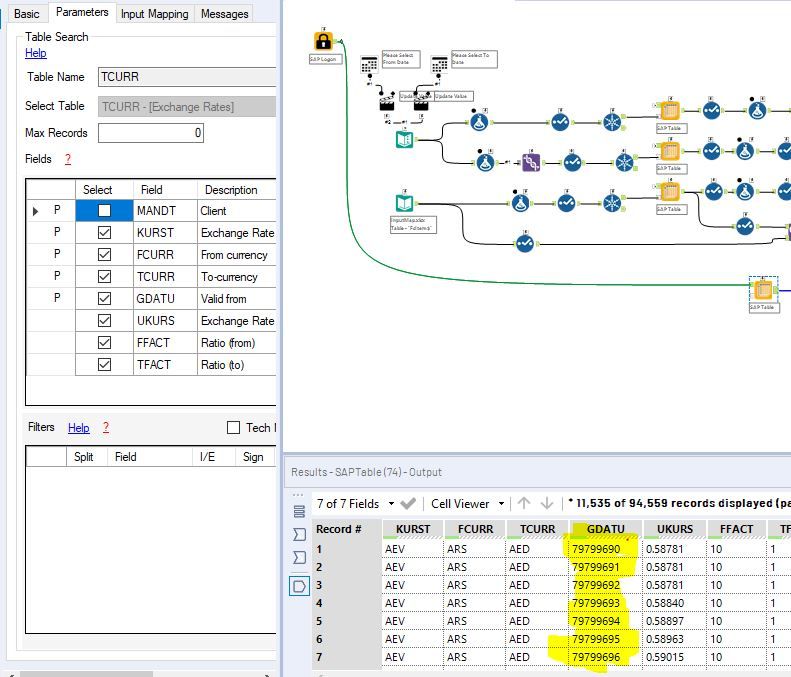Click the Max Records input field
This screenshot has height=677, width=791.
click(151, 133)
